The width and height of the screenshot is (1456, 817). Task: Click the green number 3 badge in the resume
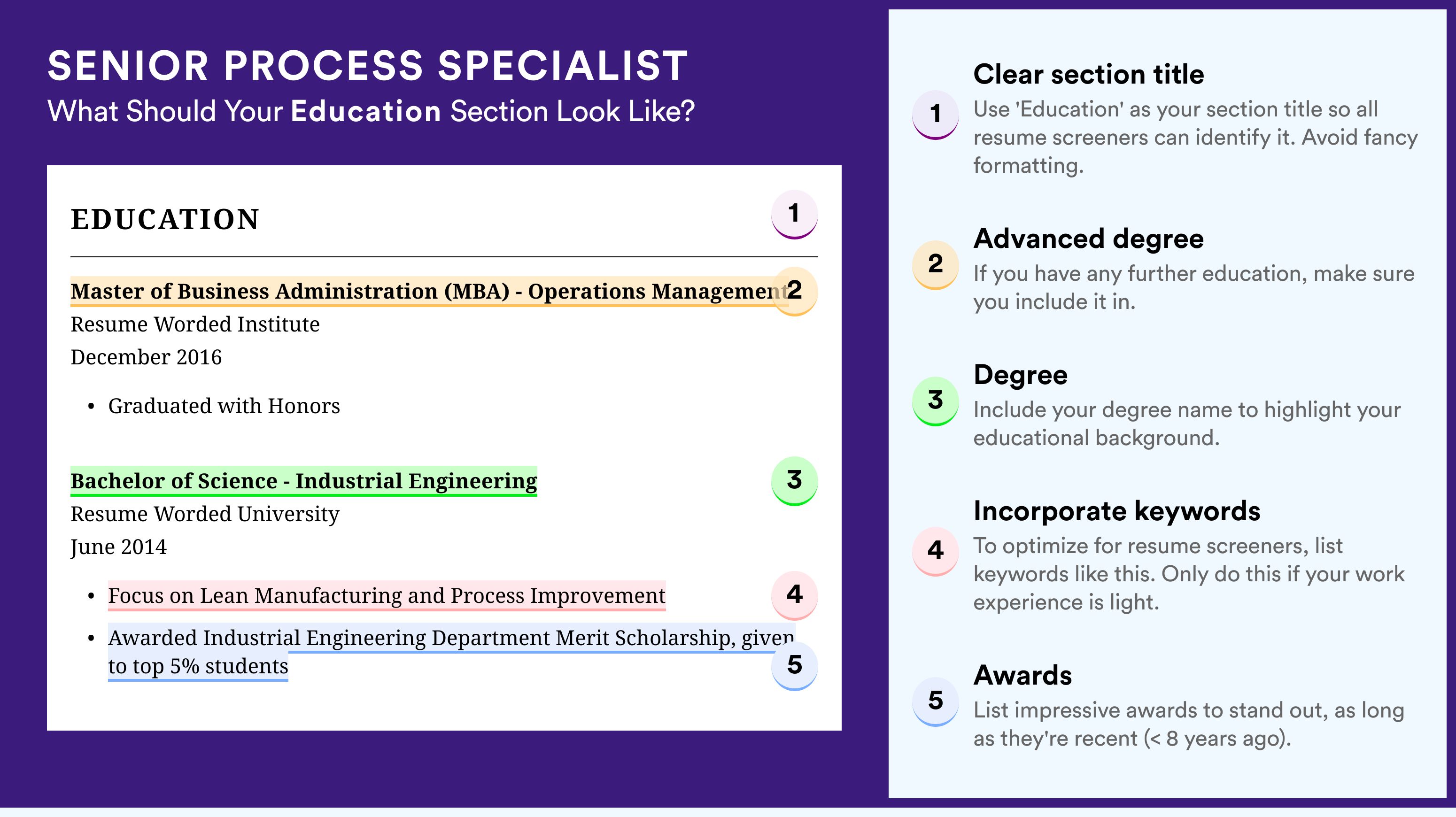pos(794,480)
